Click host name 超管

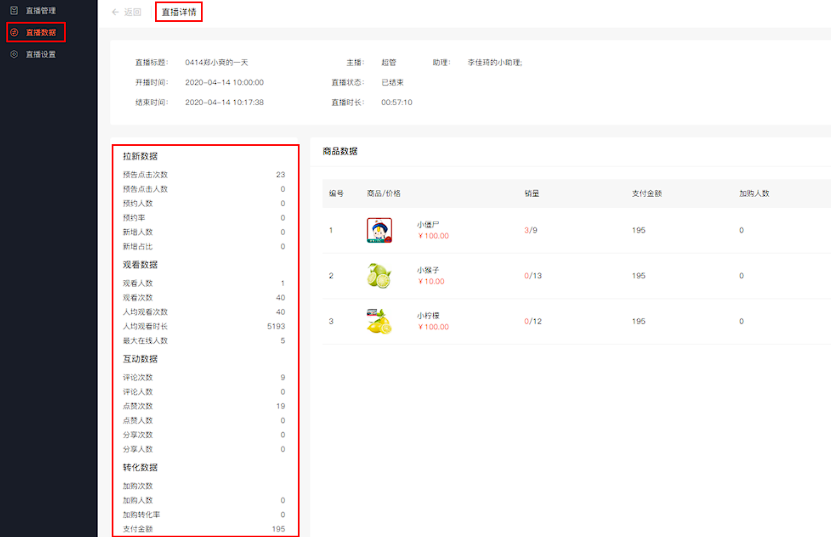(389, 63)
